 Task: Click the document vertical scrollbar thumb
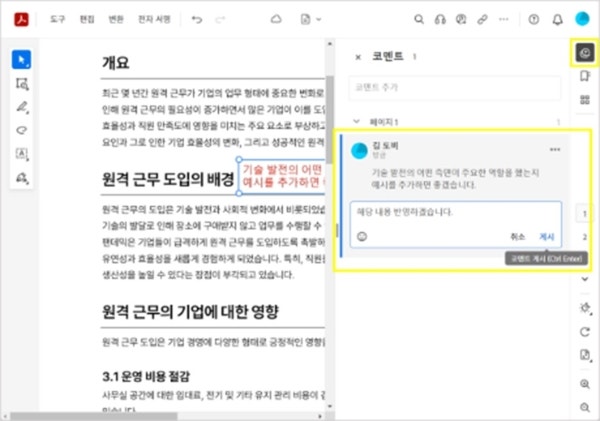[329, 119]
